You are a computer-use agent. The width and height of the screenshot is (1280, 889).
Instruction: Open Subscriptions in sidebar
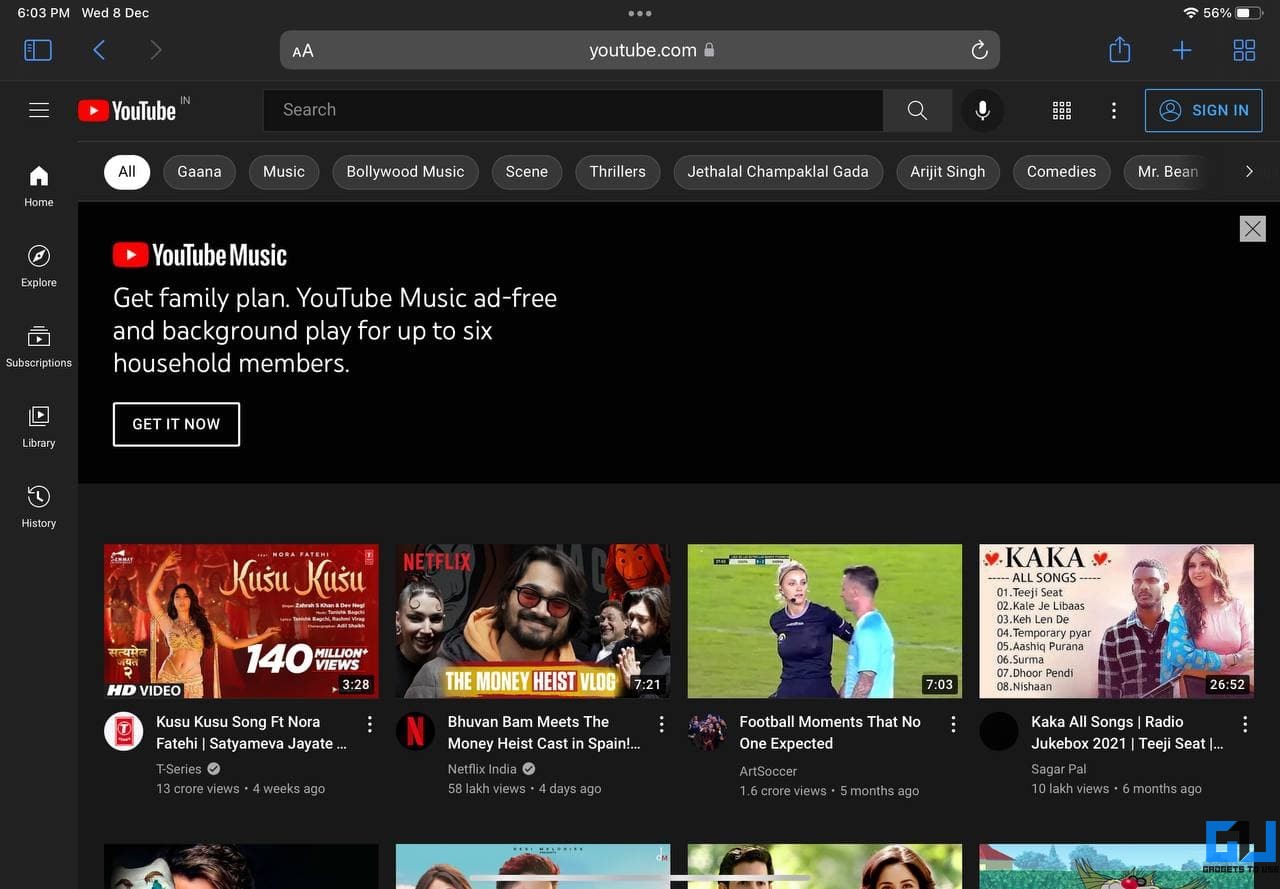(x=39, y=346)
